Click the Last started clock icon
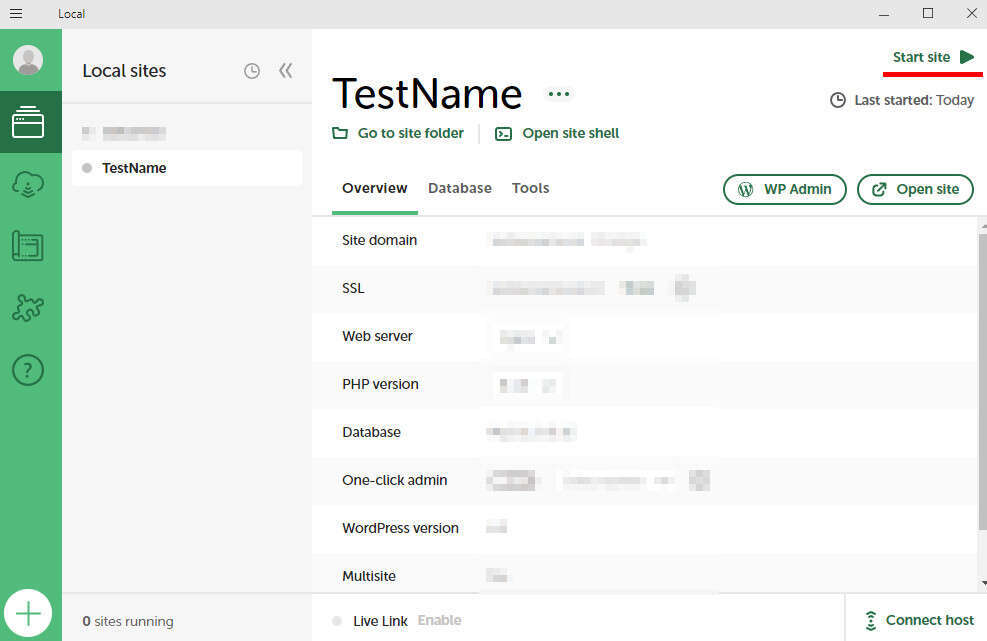 [837, 100]
